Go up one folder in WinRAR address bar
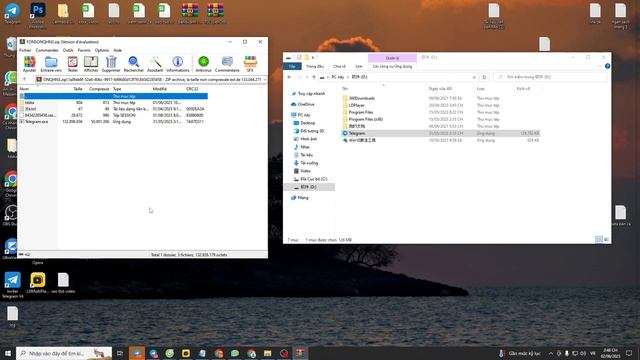 tap(24, 80)
